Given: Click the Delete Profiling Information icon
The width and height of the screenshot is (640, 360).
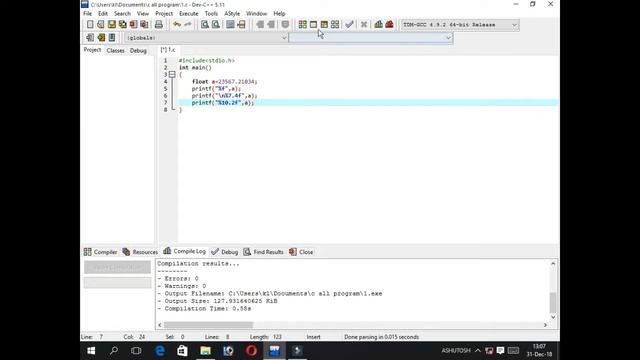Looking at the screenshot, I should tap(389, 24).
